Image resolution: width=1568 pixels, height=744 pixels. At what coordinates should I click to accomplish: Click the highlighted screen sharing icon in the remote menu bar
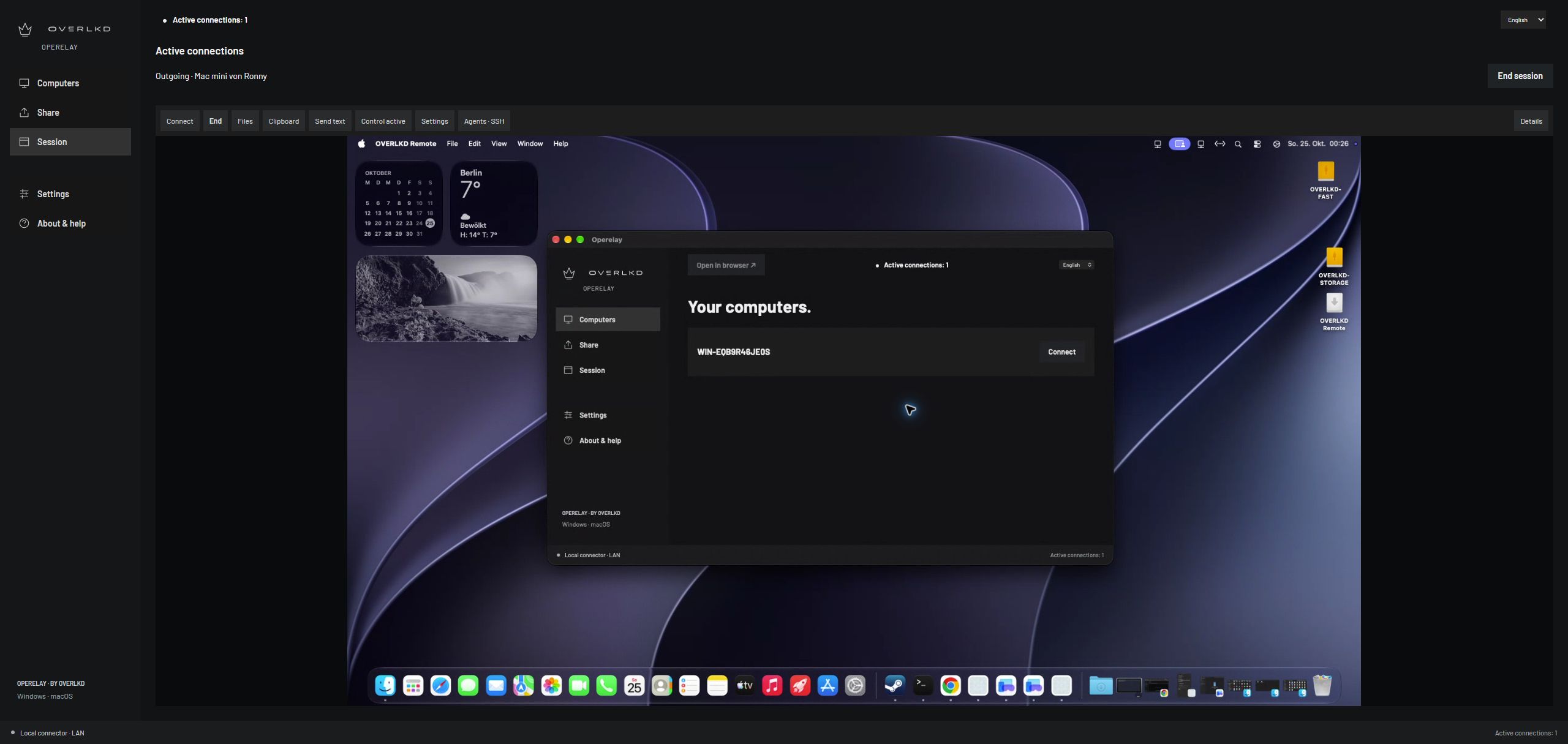tap(1179, 144)
